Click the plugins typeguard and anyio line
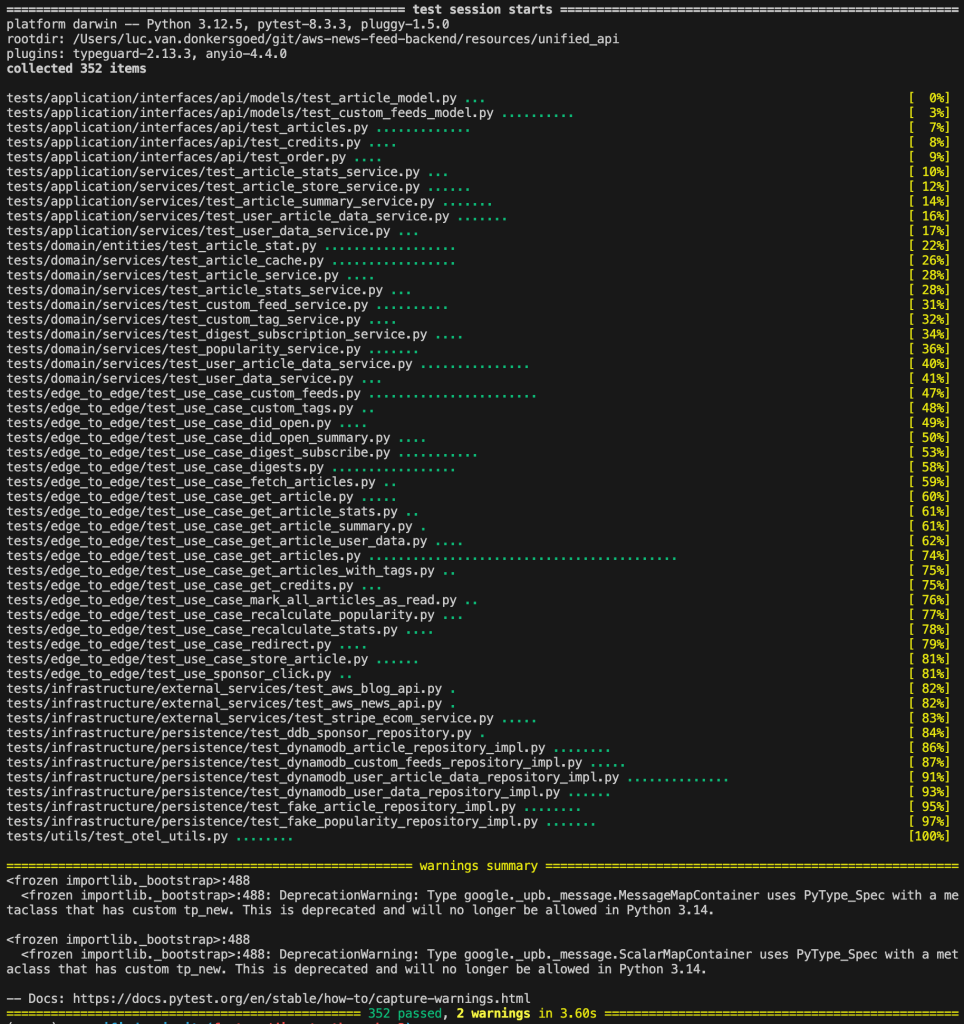This screenshot has height=1024, width=964. pyautogui.click(x=146, y=54)
